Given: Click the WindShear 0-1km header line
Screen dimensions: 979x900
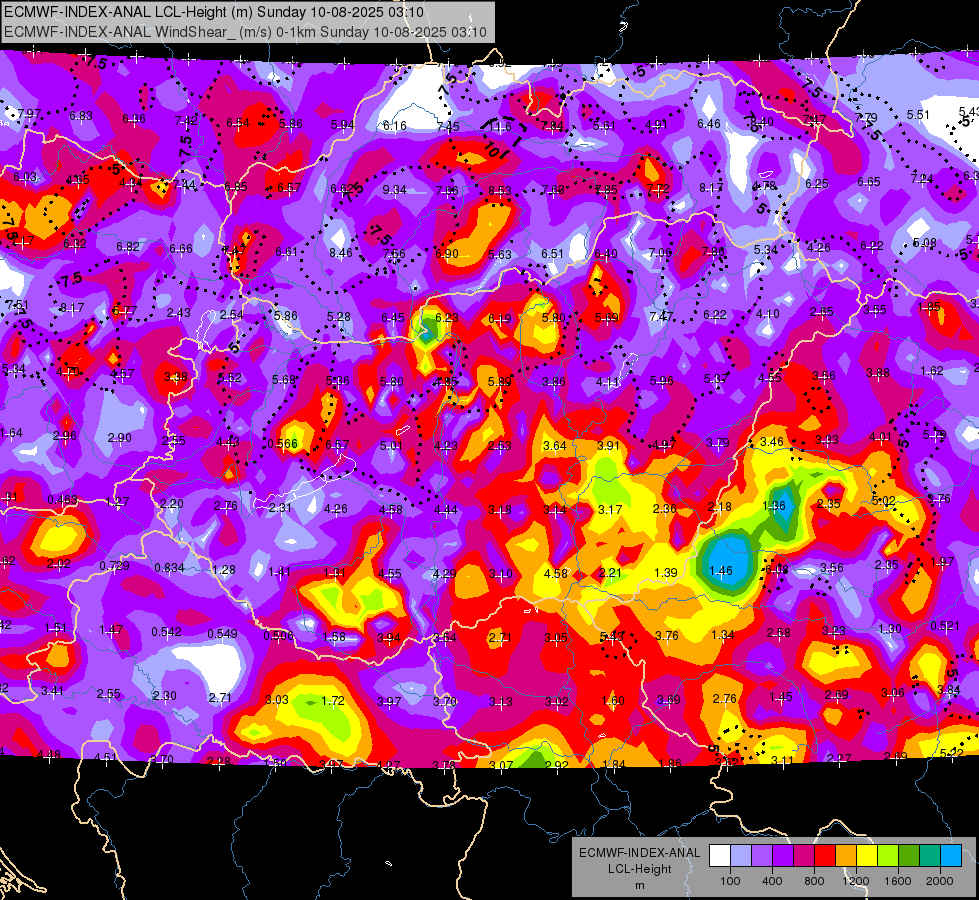Looking at the screenshot, I should tap(245, 32).
